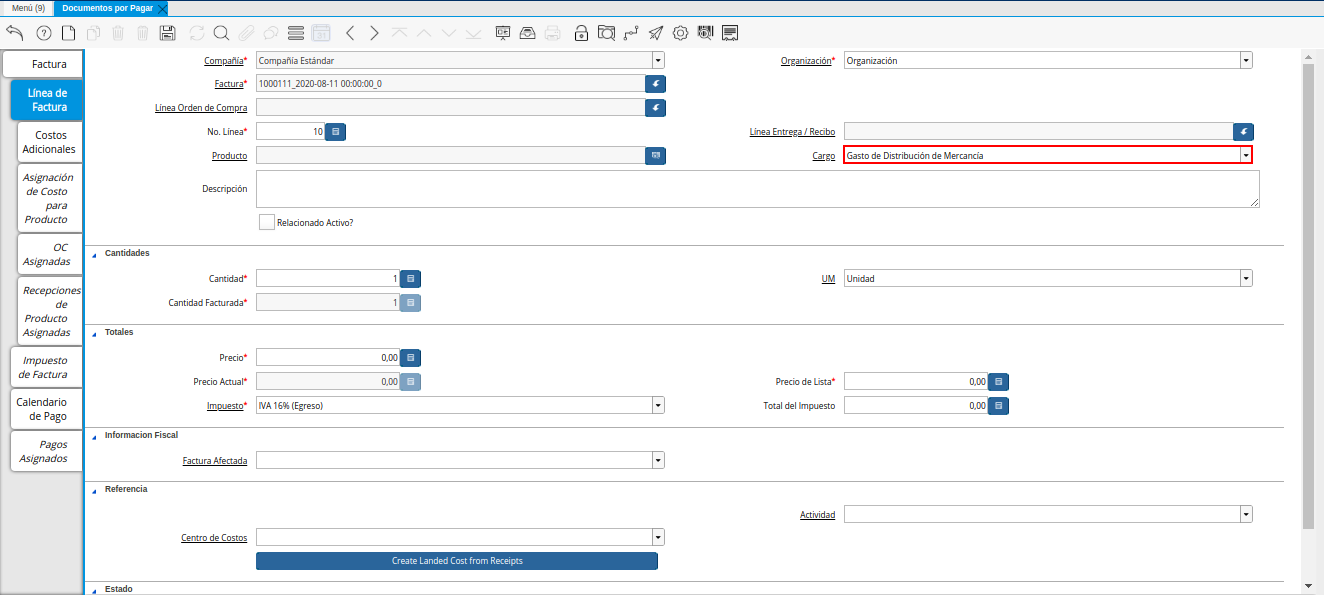Image resolution: width=1324 pixels, height=595 pixels.
Task: Click the paper plane icon in toolbar
Action: [x=655, y=33]
